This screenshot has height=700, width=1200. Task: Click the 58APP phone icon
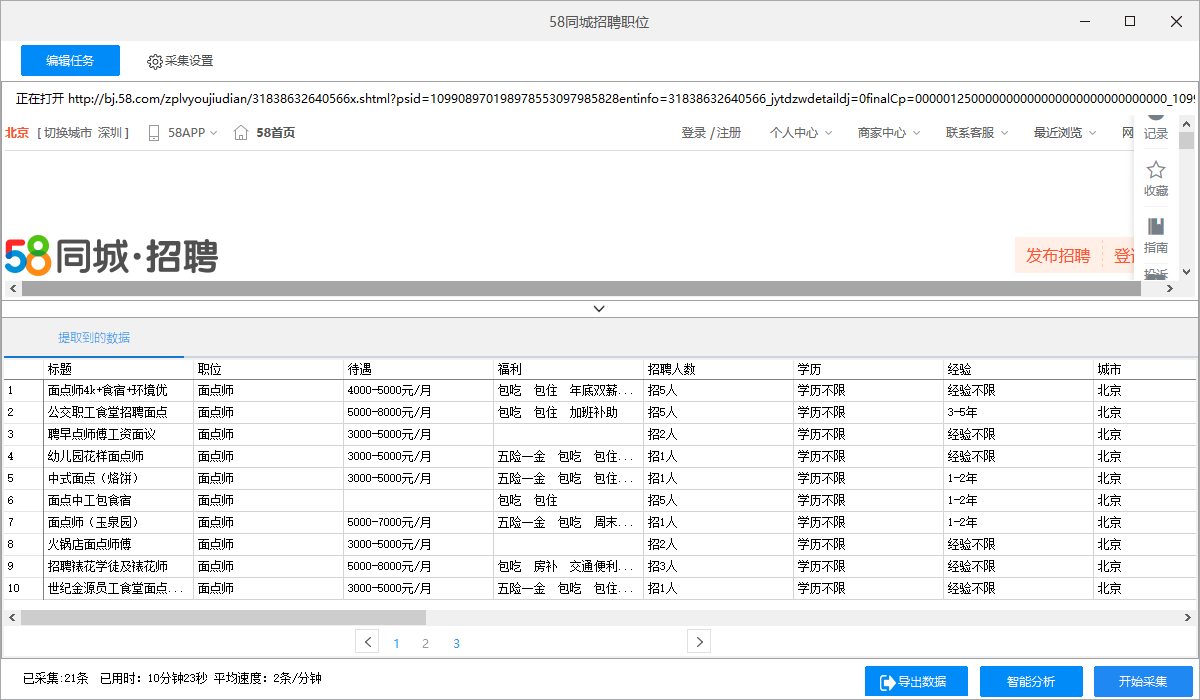tap(154, 132)
